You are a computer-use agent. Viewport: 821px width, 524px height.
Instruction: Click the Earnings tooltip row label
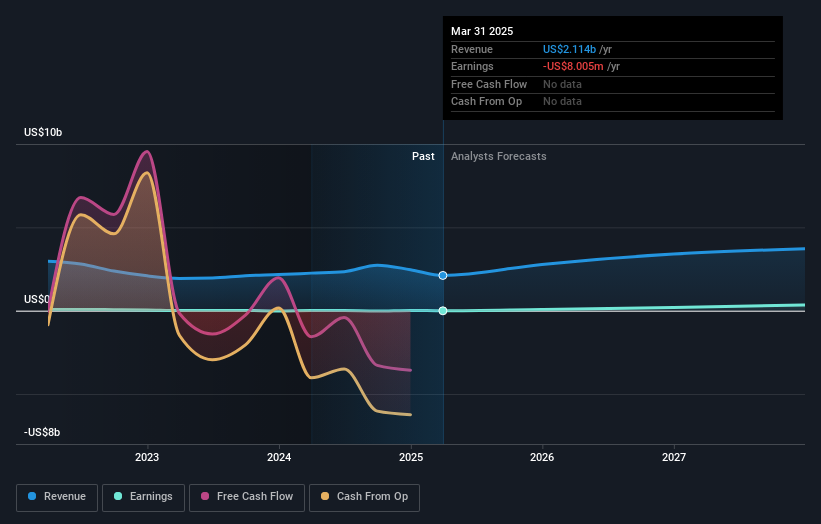click(x=472, y=66)
